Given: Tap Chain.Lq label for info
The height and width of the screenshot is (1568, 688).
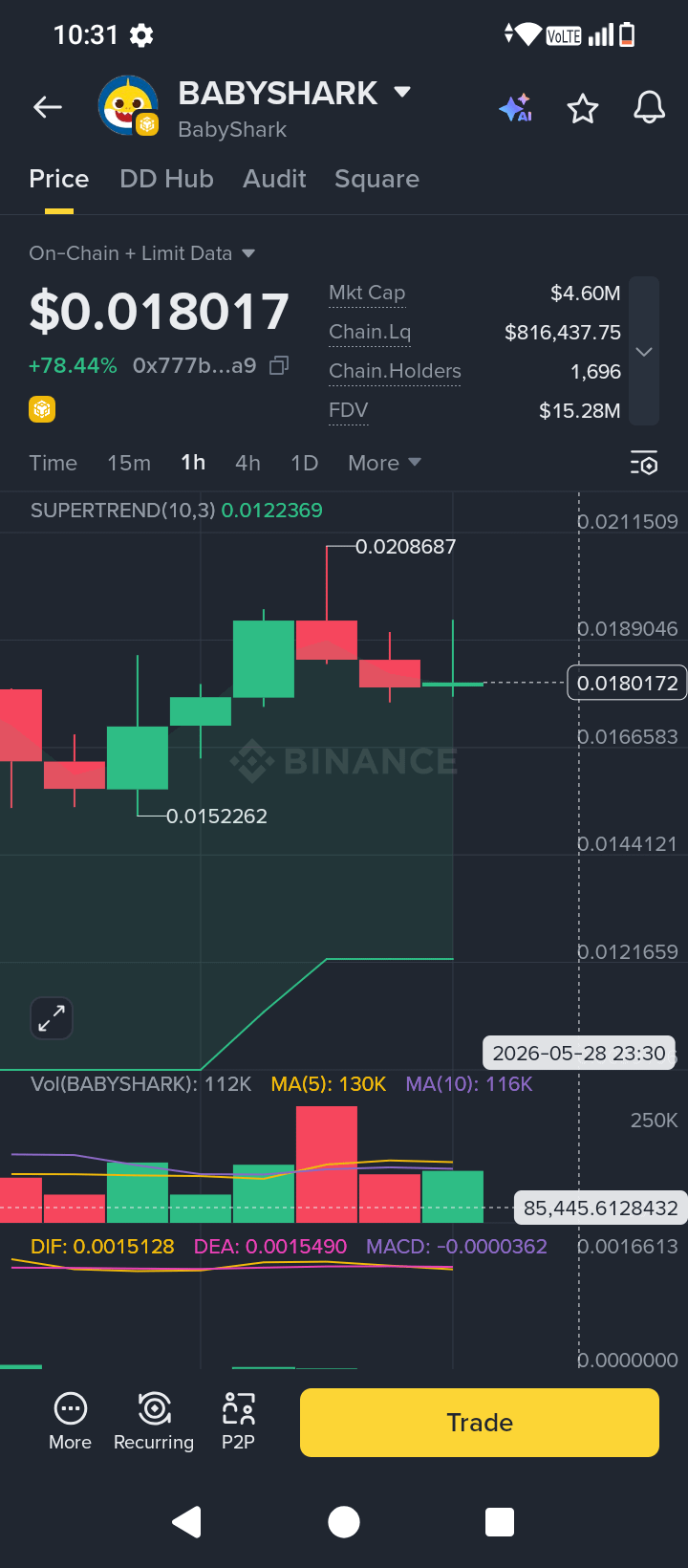Looking at the screenshot, I should pos(370,332).
